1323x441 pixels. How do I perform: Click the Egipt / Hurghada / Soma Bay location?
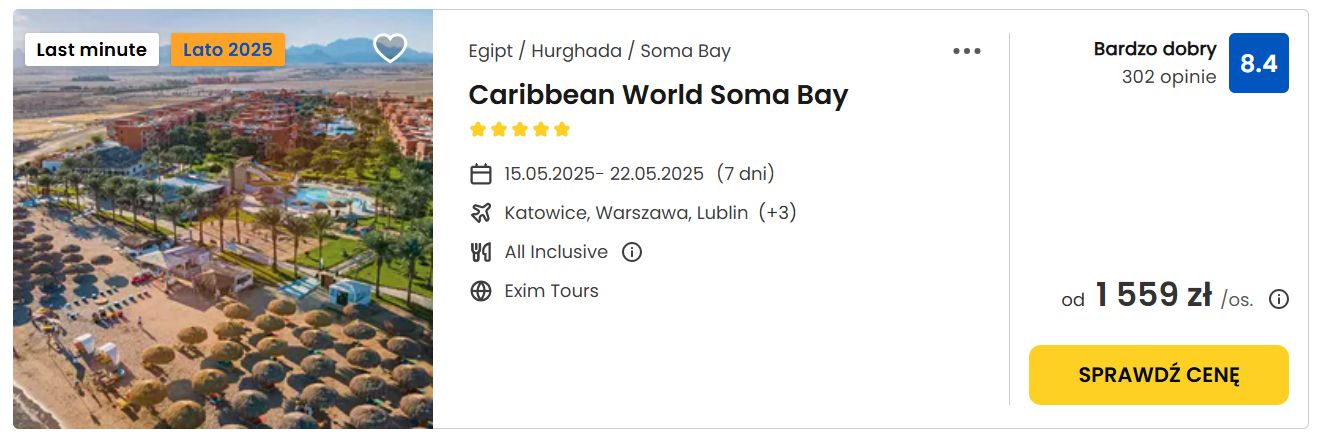pos(599,51)
